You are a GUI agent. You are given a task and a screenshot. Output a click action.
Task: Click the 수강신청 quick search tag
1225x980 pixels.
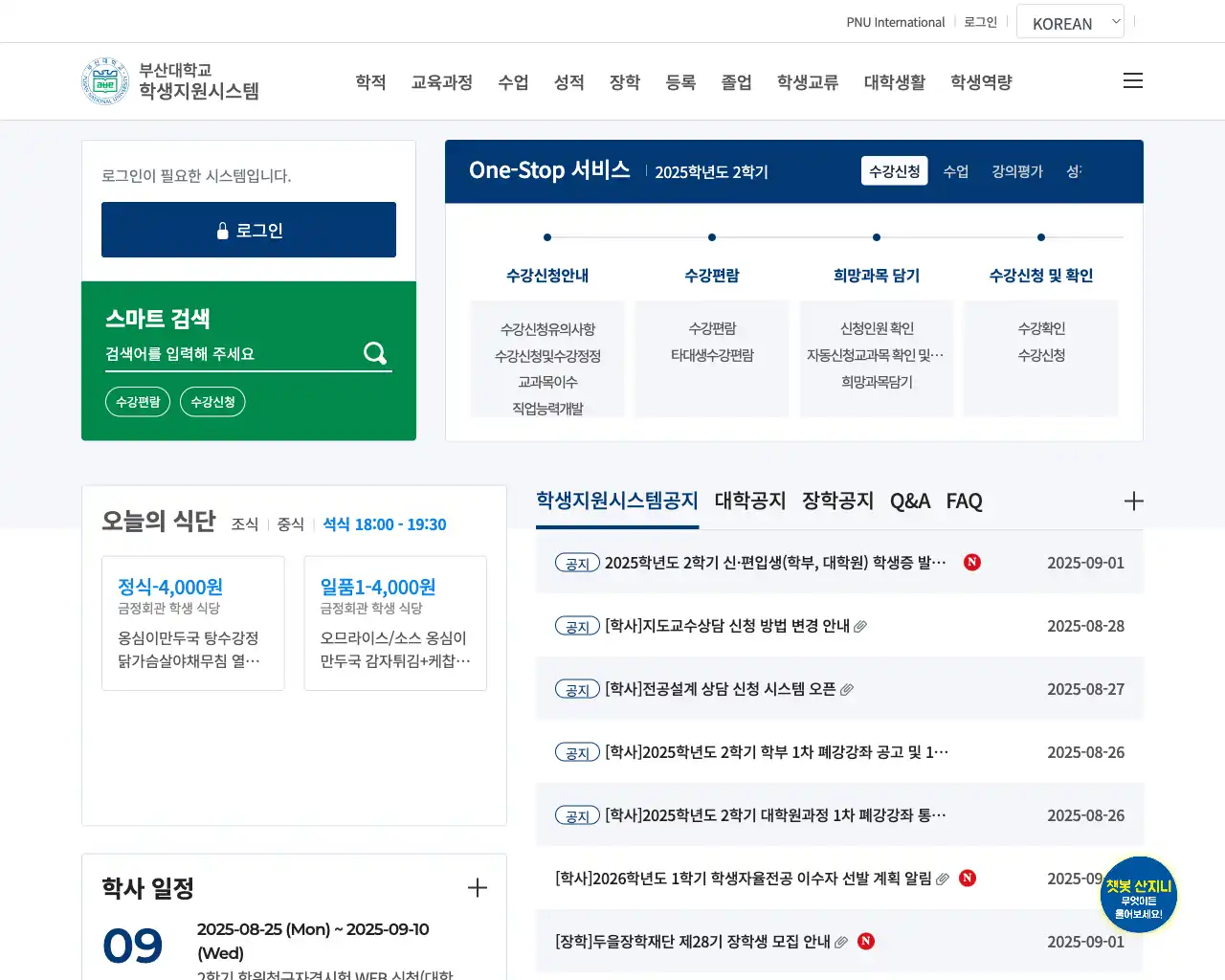click(x=212, y=402)
